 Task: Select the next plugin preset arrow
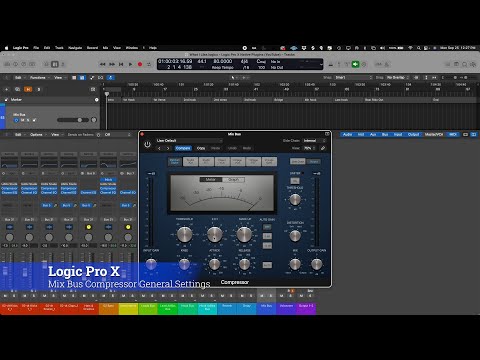tap(167, 148)
